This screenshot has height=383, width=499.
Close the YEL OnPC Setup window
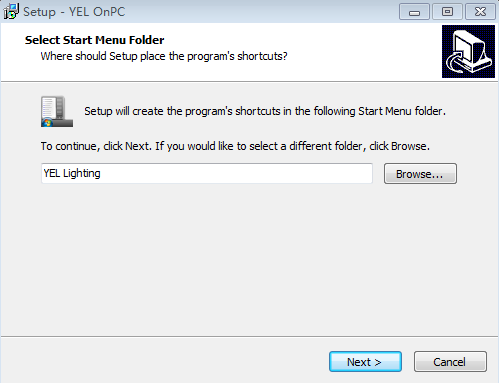coord(480,12)
